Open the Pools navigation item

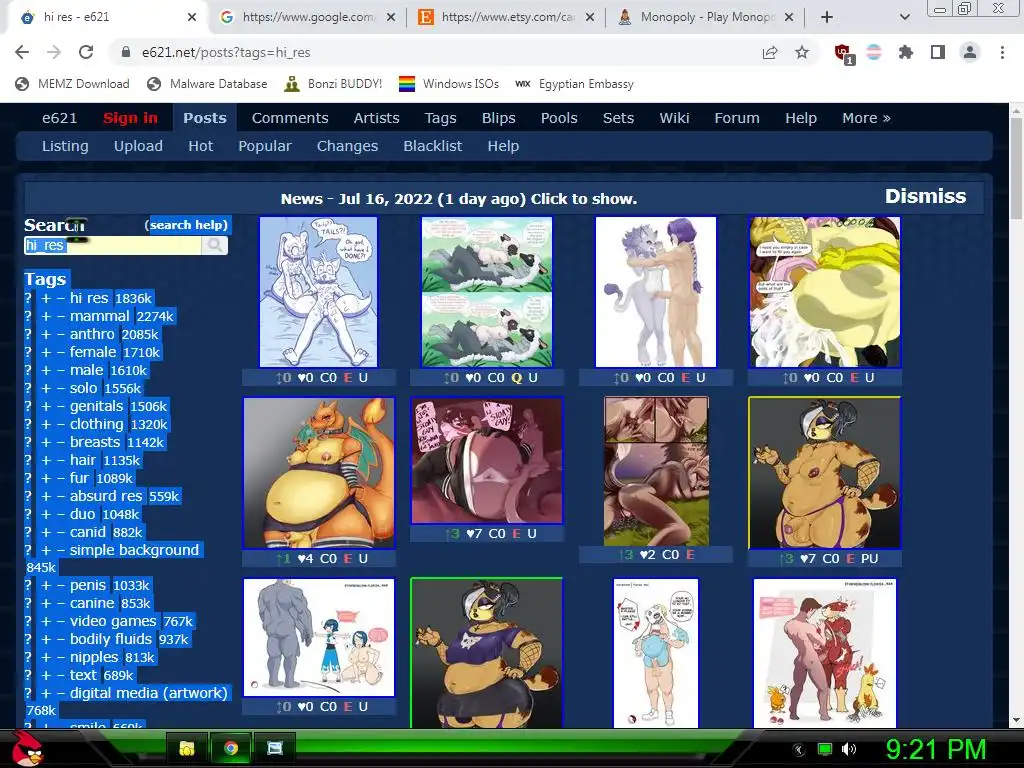pos(559,118)
